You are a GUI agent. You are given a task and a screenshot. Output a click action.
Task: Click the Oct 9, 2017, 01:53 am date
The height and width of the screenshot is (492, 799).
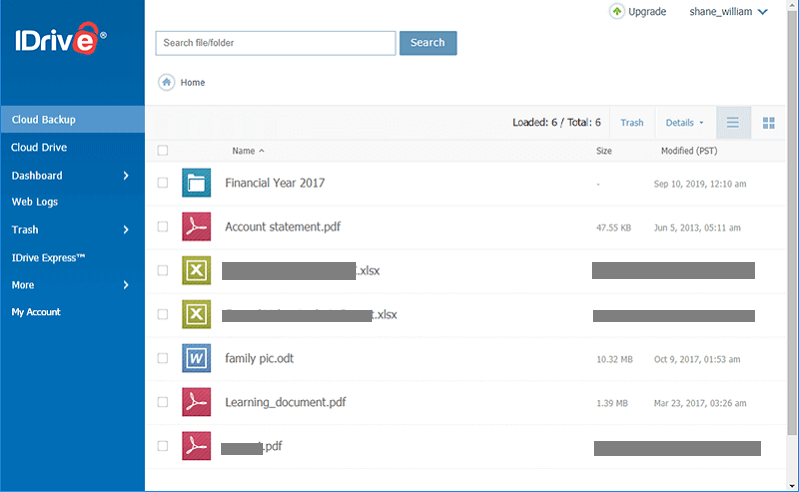pos(697,359)
